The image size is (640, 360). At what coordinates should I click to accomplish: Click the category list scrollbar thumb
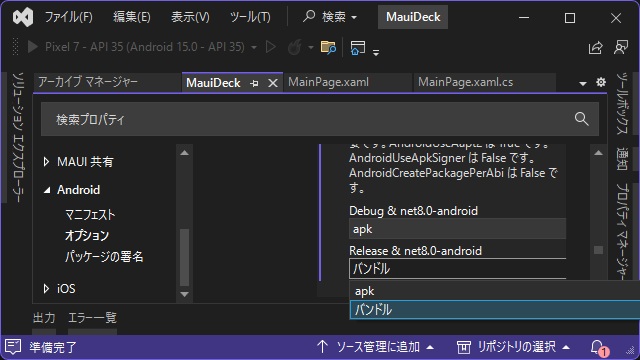[184, 257]
